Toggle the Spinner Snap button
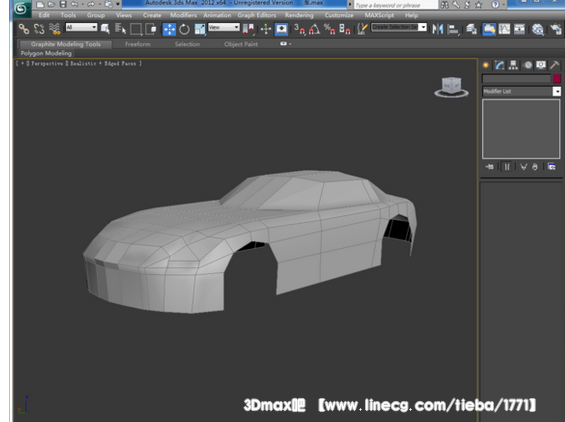The image size is (565, 422). click(x=344, y=29)
